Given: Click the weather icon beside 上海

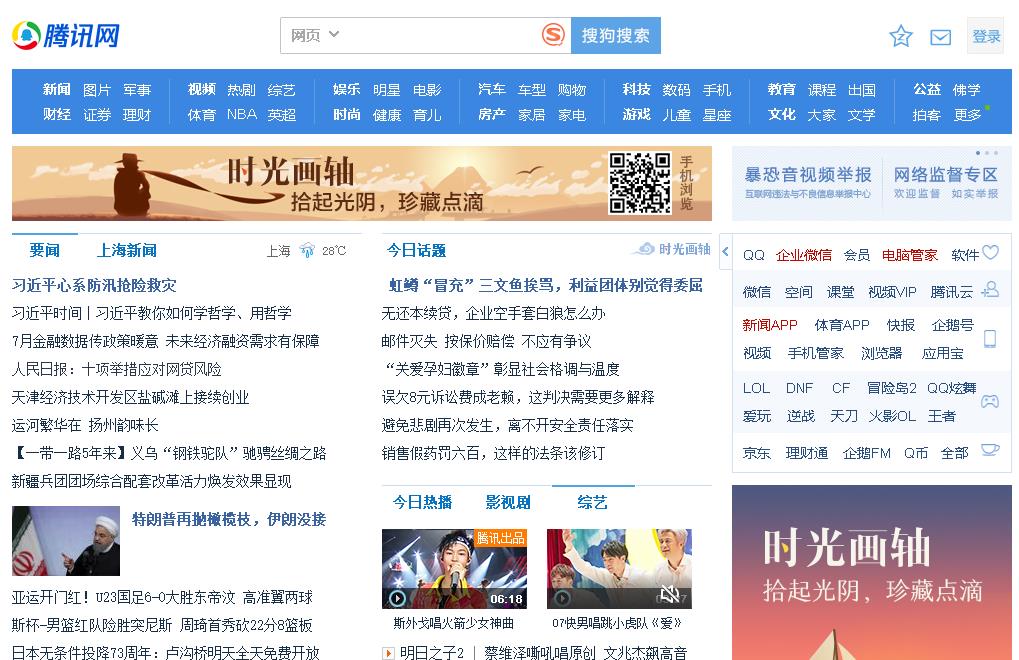Looking at the screenshot, I should (307, 250).
